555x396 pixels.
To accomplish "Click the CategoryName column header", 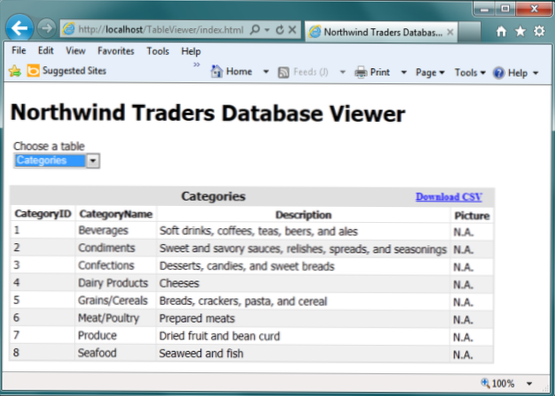I will [x=116, y=214].
